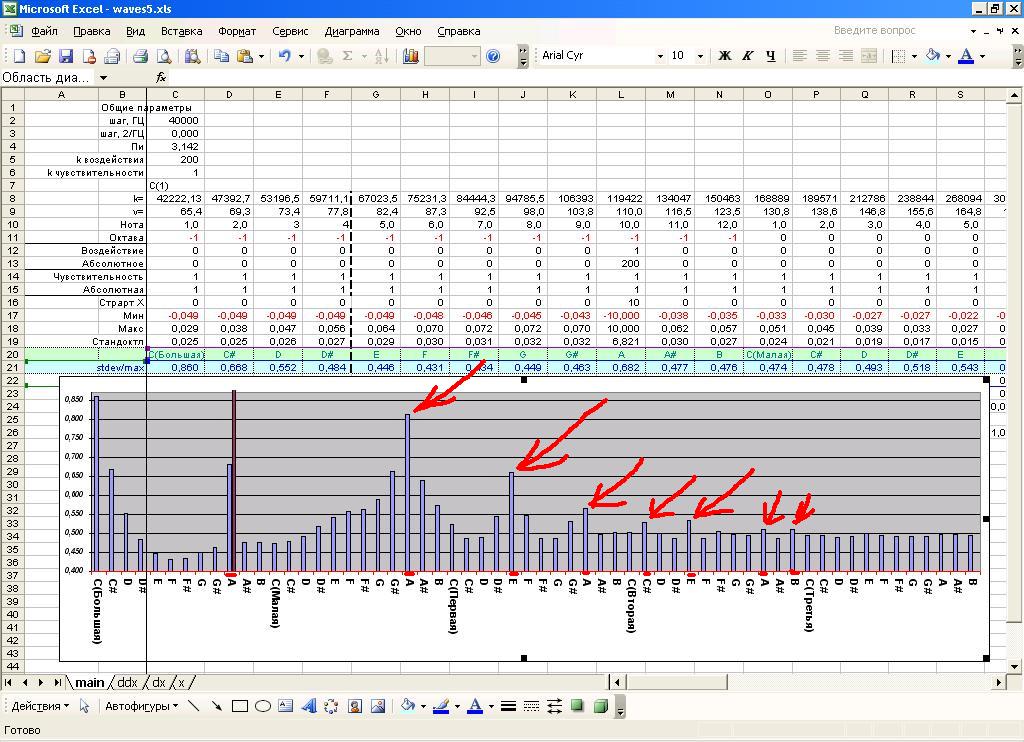Click the Действия button

point(36,706)
